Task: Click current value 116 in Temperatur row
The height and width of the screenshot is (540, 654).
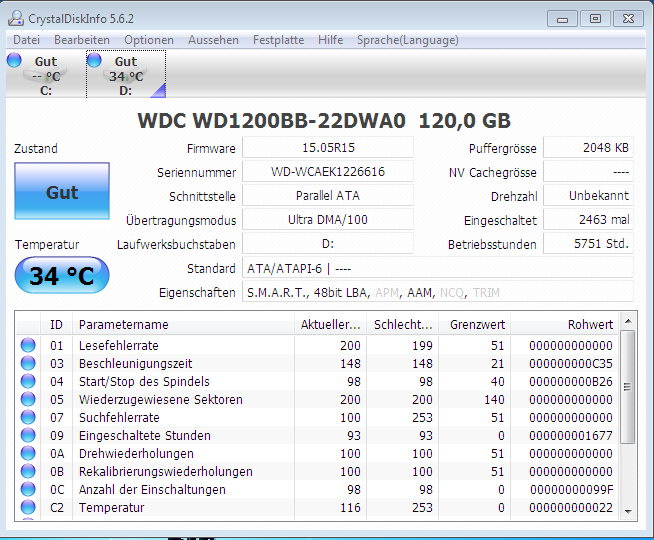Action: click(350, 507)
